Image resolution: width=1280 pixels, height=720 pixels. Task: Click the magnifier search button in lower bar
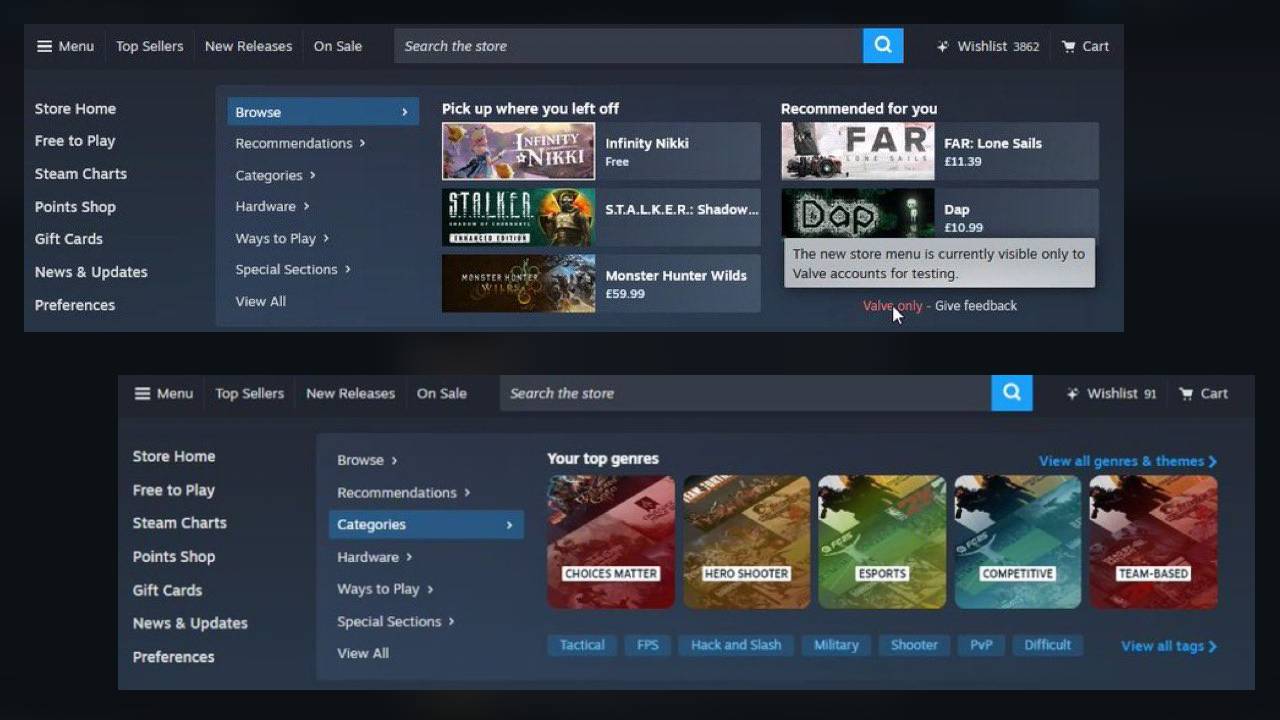[x=1012, y=393]
